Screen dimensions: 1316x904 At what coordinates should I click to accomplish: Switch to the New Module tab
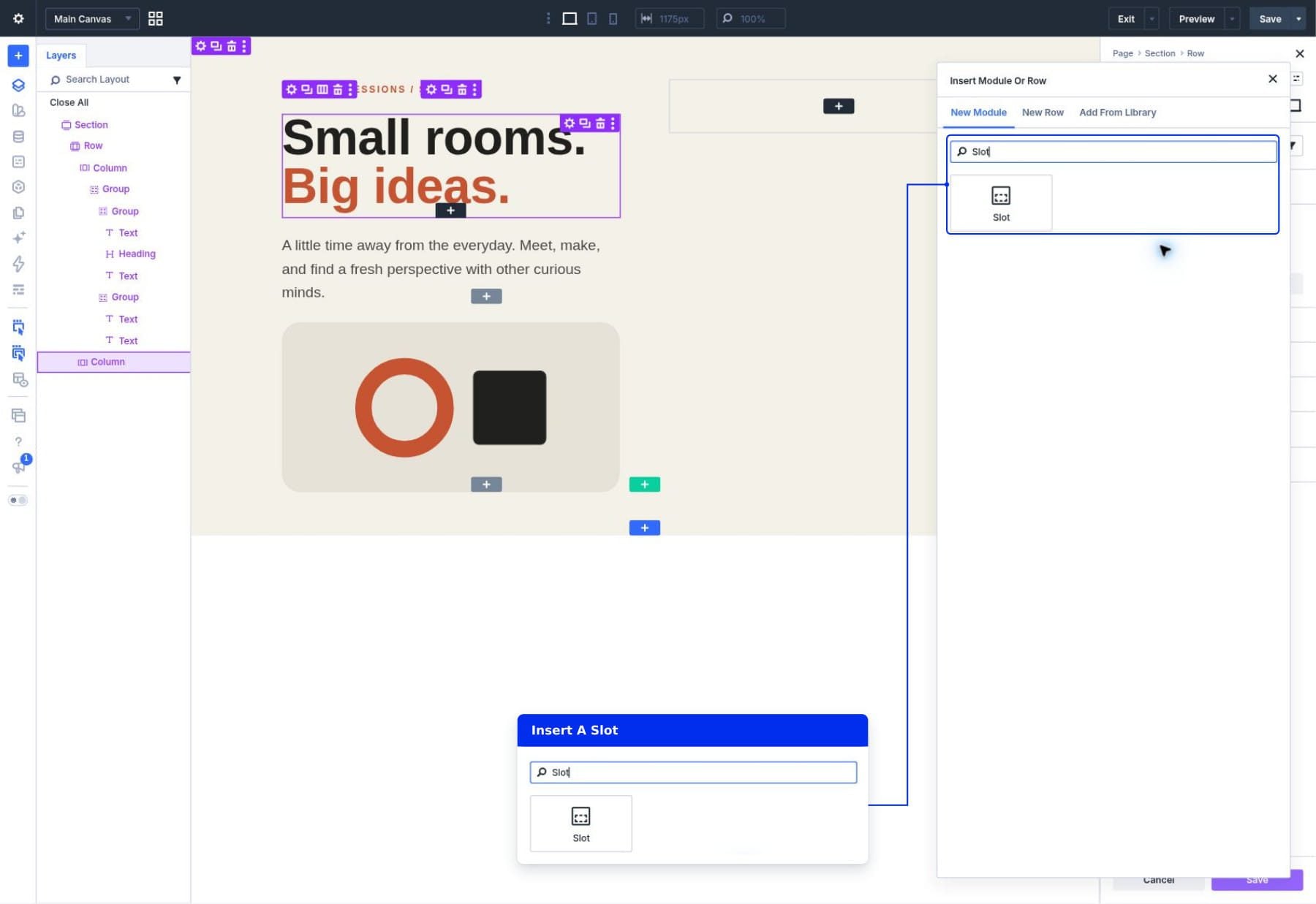[978, 113]
